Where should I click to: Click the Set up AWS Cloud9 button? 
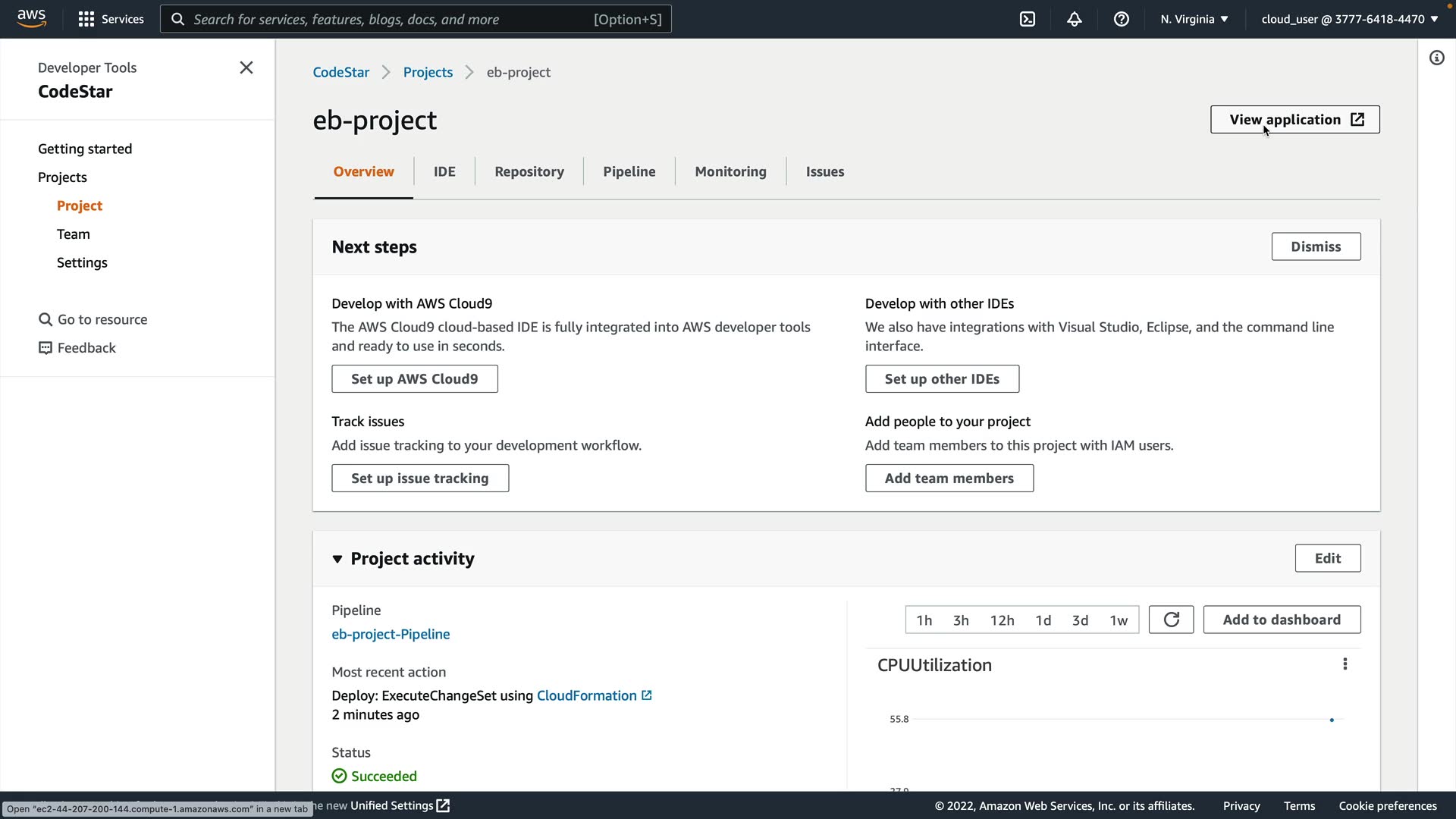point(414,378)
